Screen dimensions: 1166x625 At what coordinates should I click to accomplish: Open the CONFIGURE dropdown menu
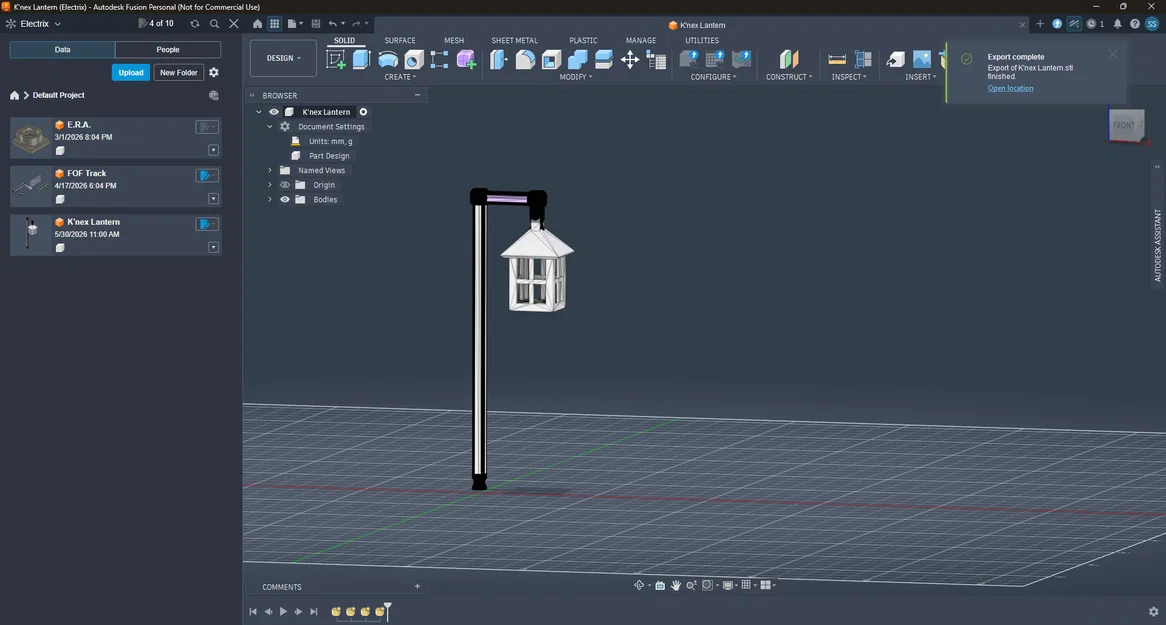coord(713,77)
